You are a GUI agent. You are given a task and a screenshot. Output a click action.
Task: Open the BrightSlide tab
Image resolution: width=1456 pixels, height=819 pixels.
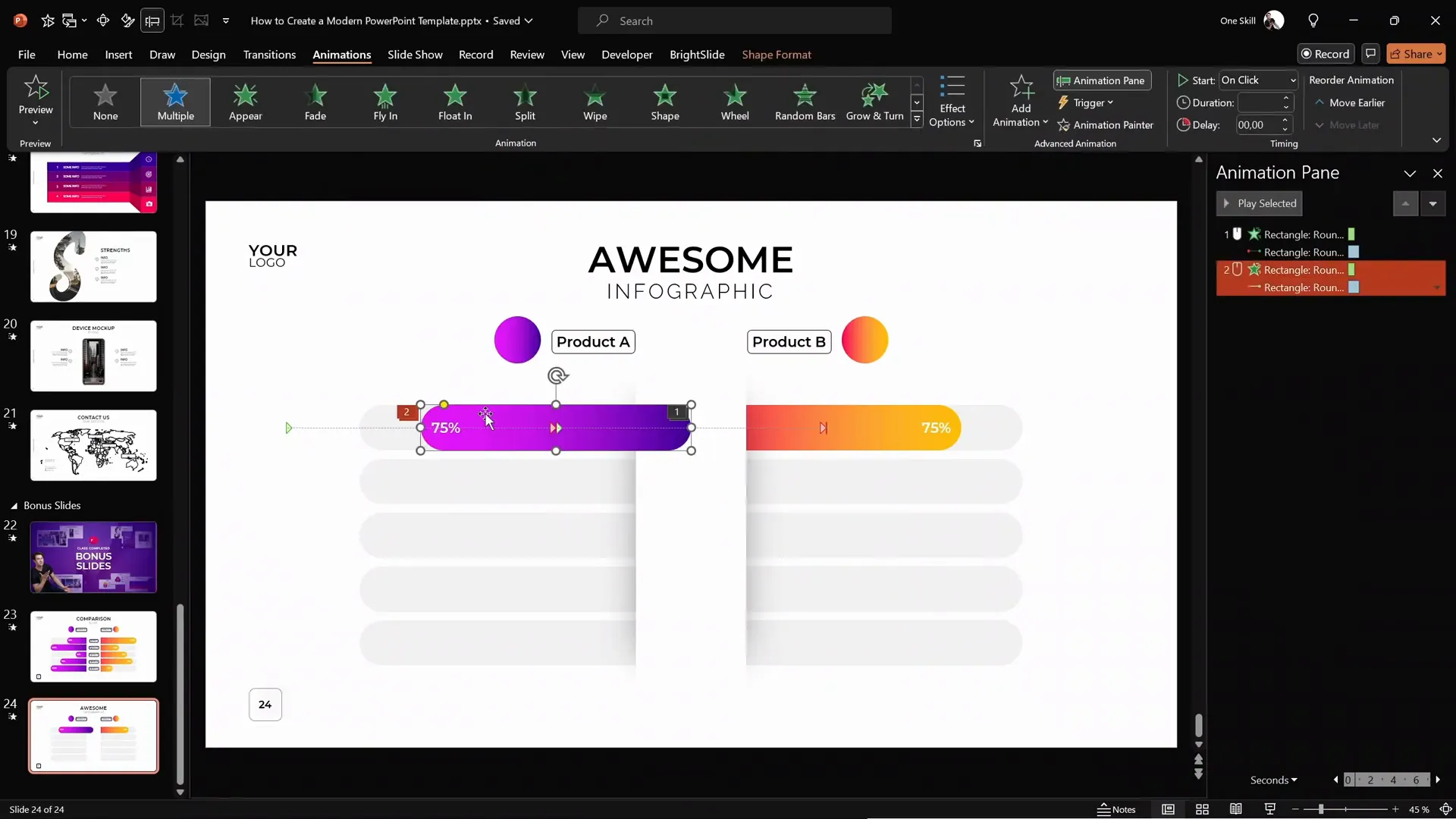pos(697,55)
